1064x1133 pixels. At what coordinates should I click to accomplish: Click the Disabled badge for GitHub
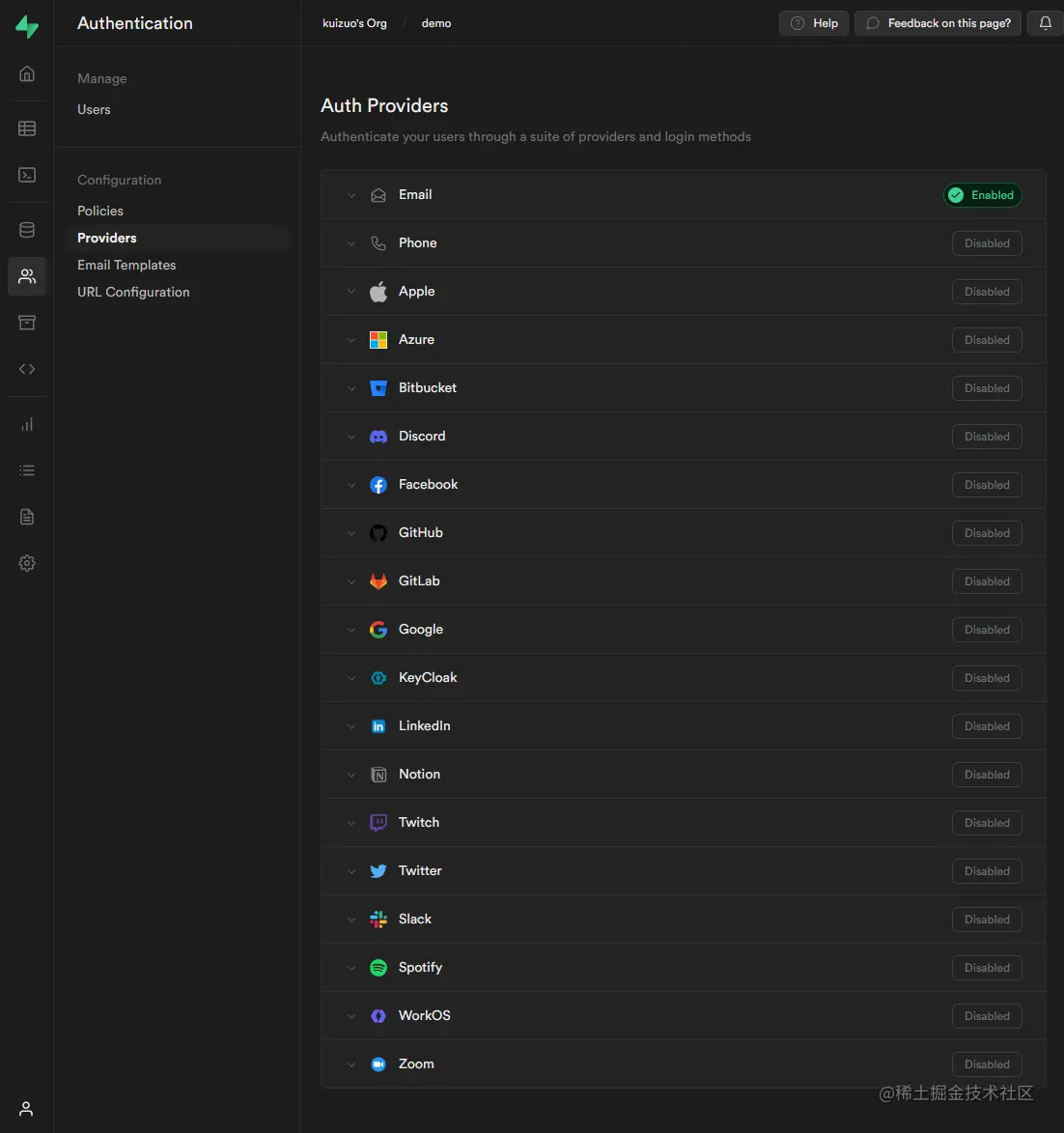(987, 533)
